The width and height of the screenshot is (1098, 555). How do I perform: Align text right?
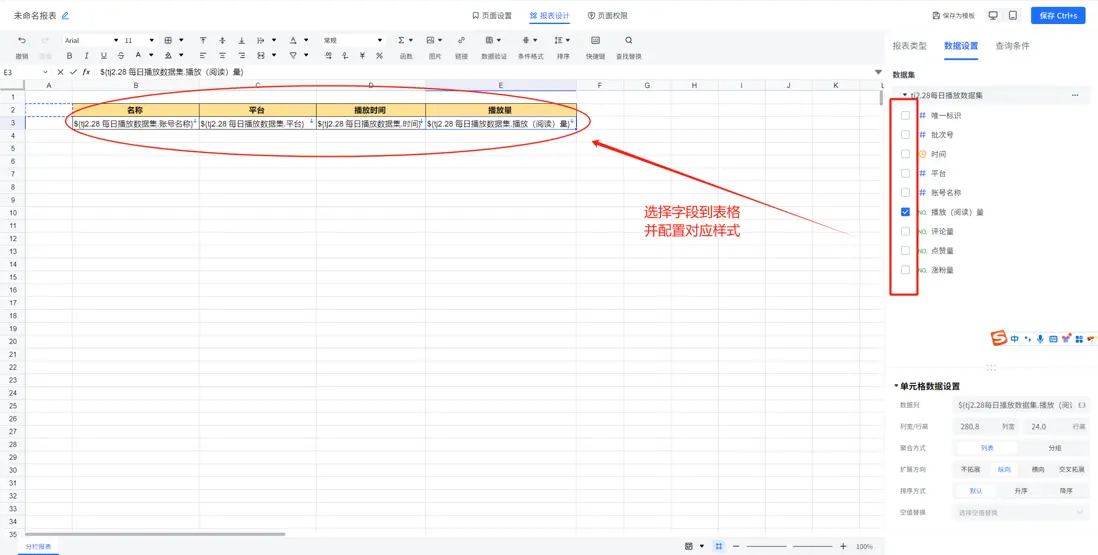[x=242, y=55]
